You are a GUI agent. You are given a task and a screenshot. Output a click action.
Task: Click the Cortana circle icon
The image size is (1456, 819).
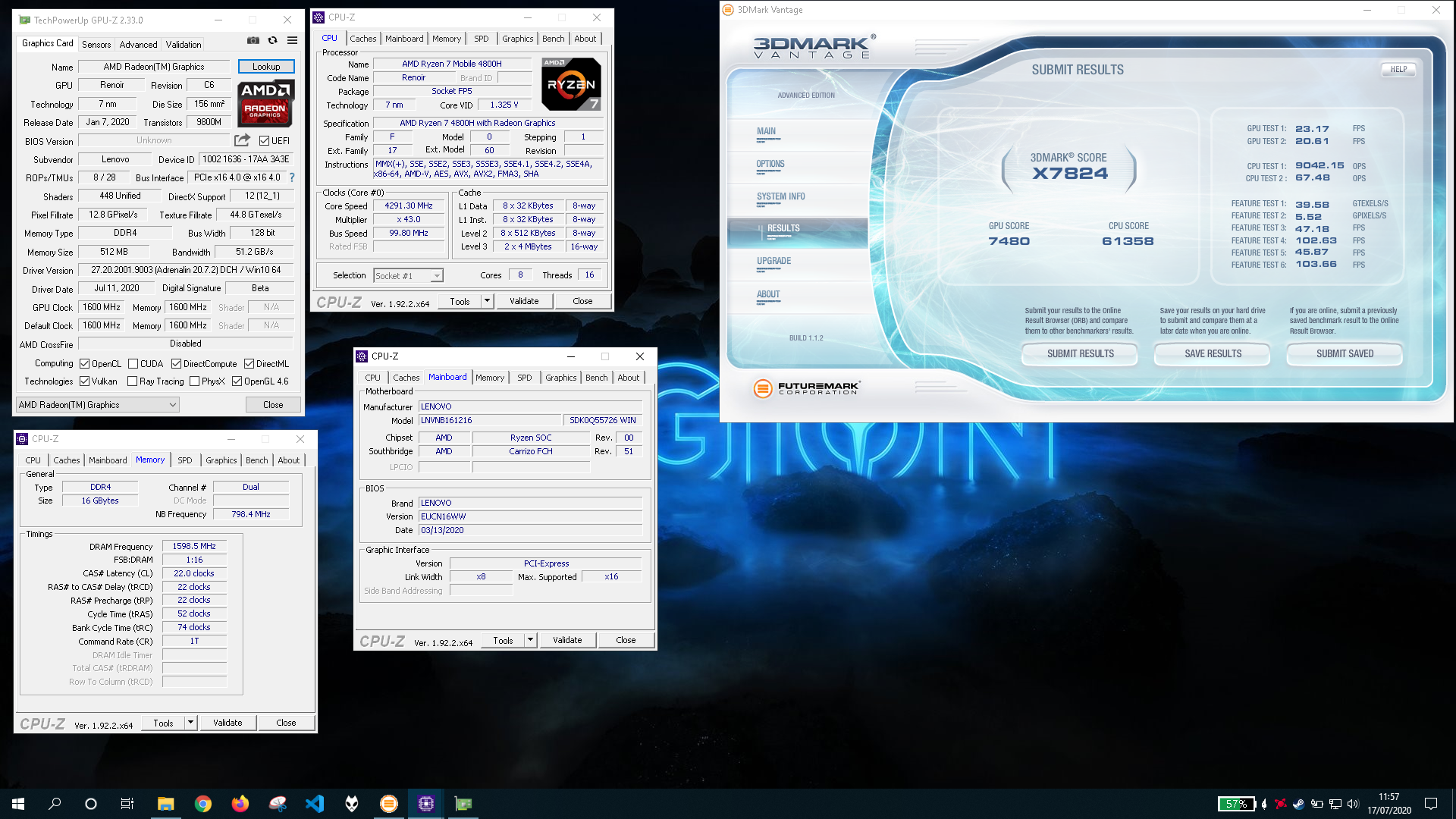coord(91,804)
